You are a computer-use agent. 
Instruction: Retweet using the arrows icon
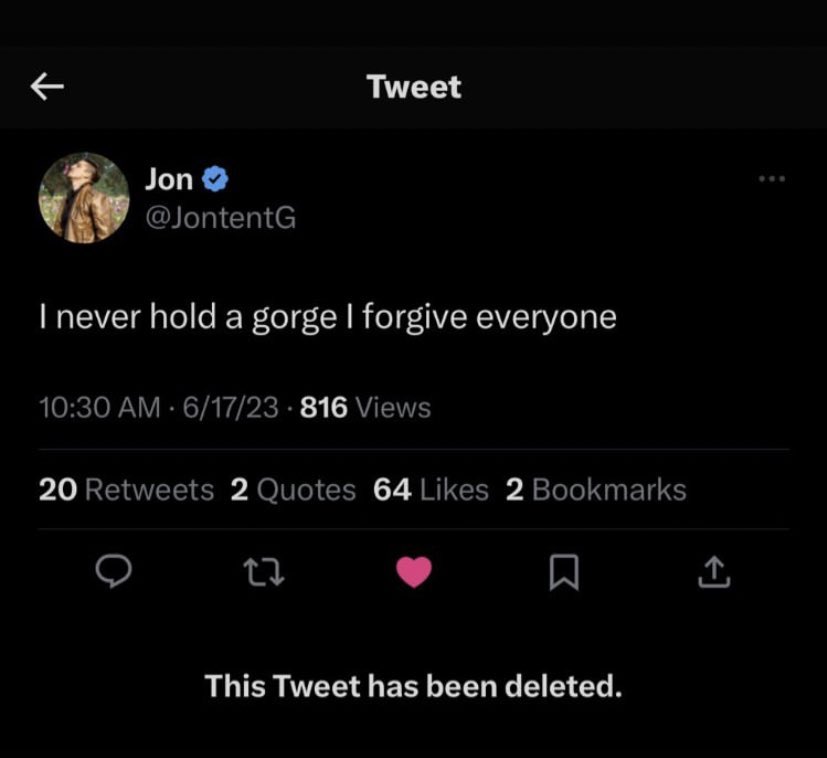pos(264,573)
